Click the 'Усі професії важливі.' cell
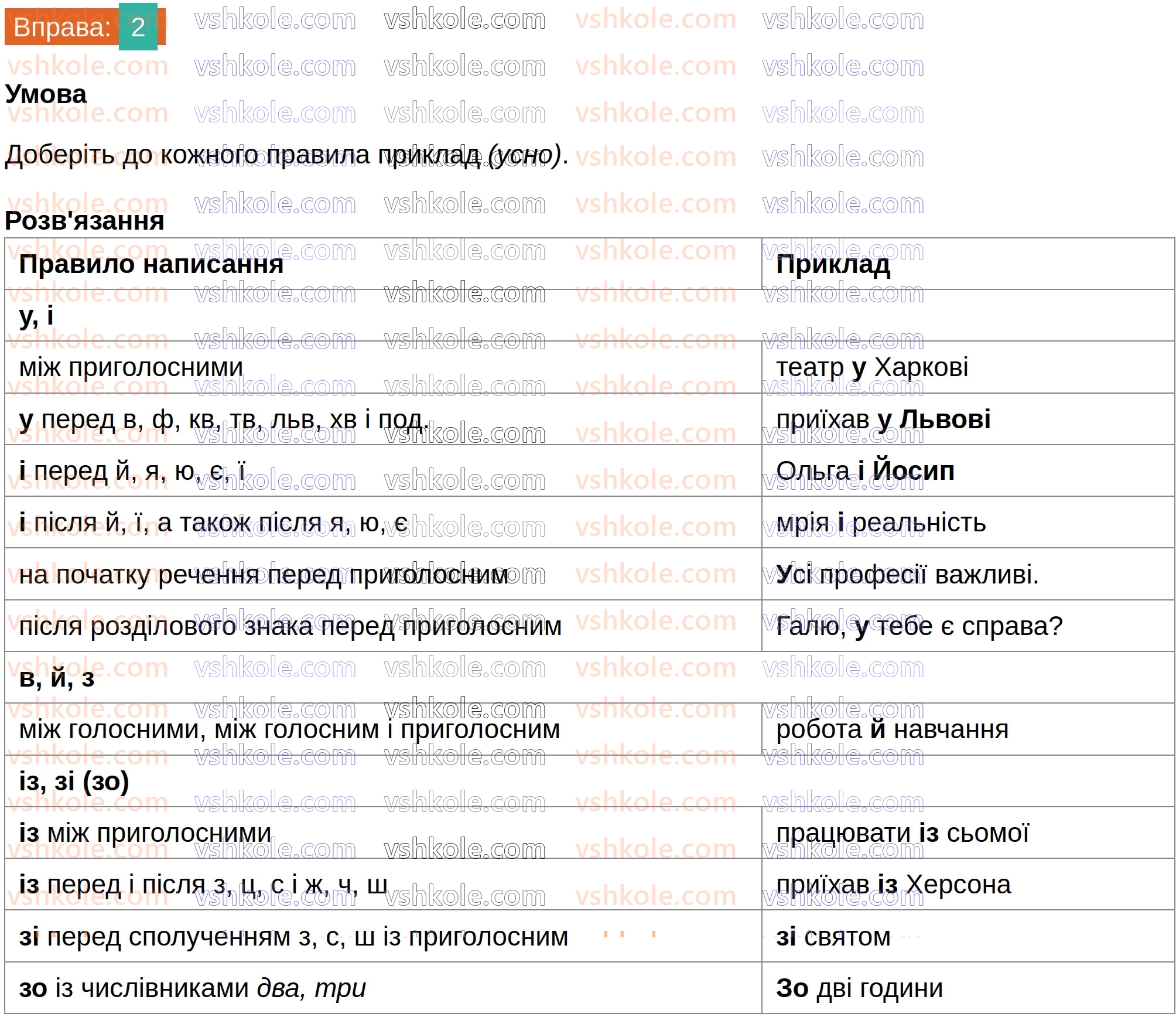 tap(907, 575)
